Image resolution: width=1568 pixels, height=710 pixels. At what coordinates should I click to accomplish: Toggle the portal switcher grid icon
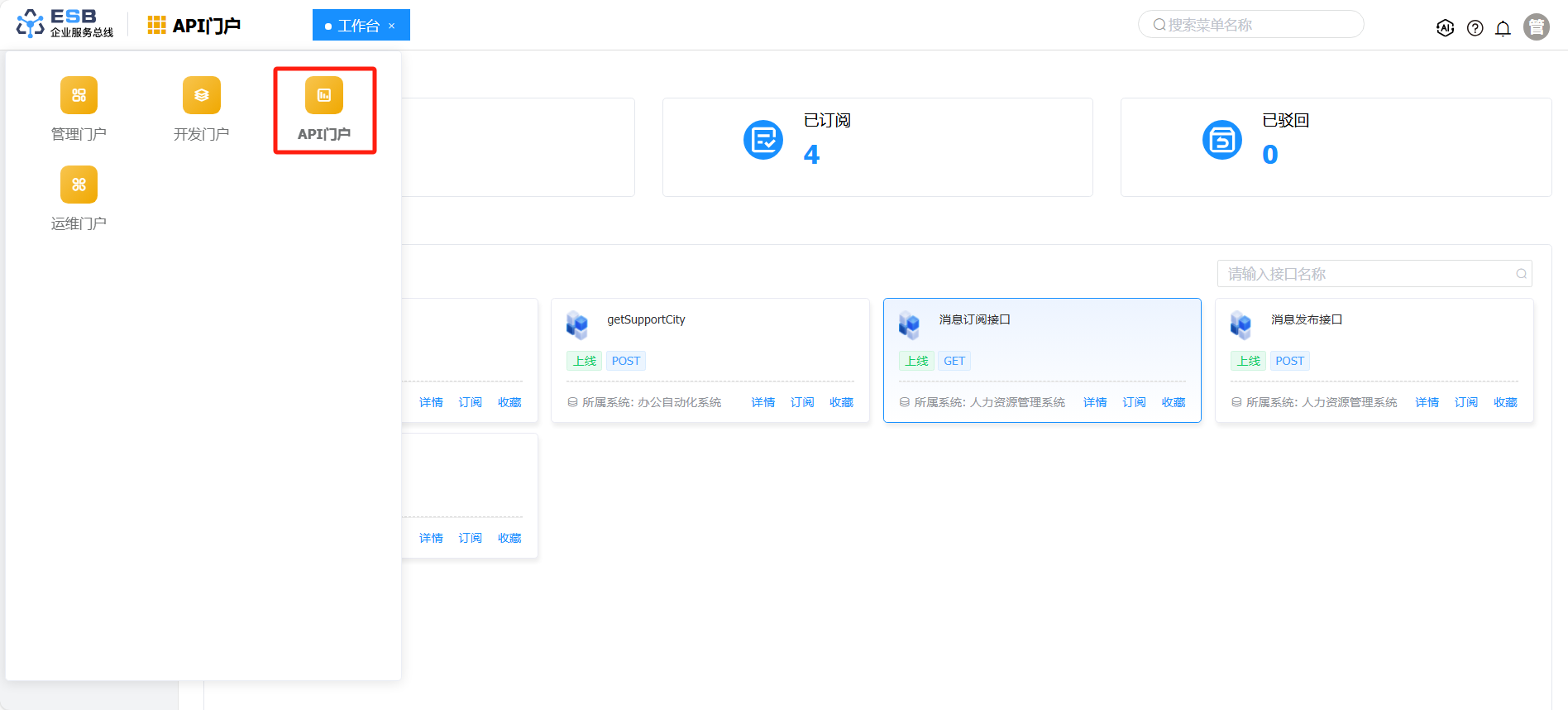156,26
